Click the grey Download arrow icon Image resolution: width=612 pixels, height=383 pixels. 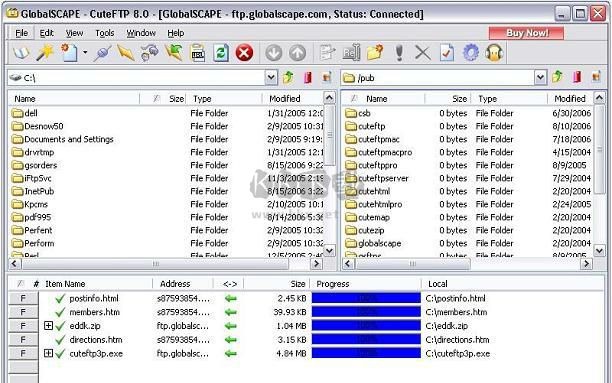pos(274,53)
